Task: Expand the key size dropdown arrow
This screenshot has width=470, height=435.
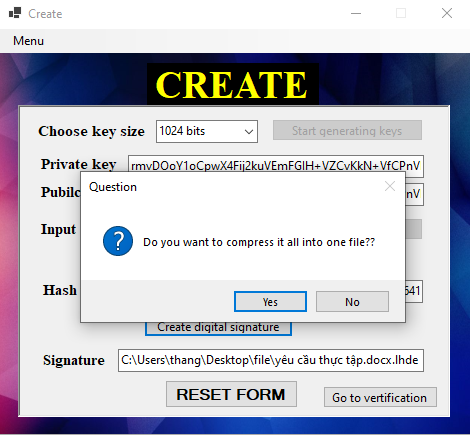Action: pos(249,132)
